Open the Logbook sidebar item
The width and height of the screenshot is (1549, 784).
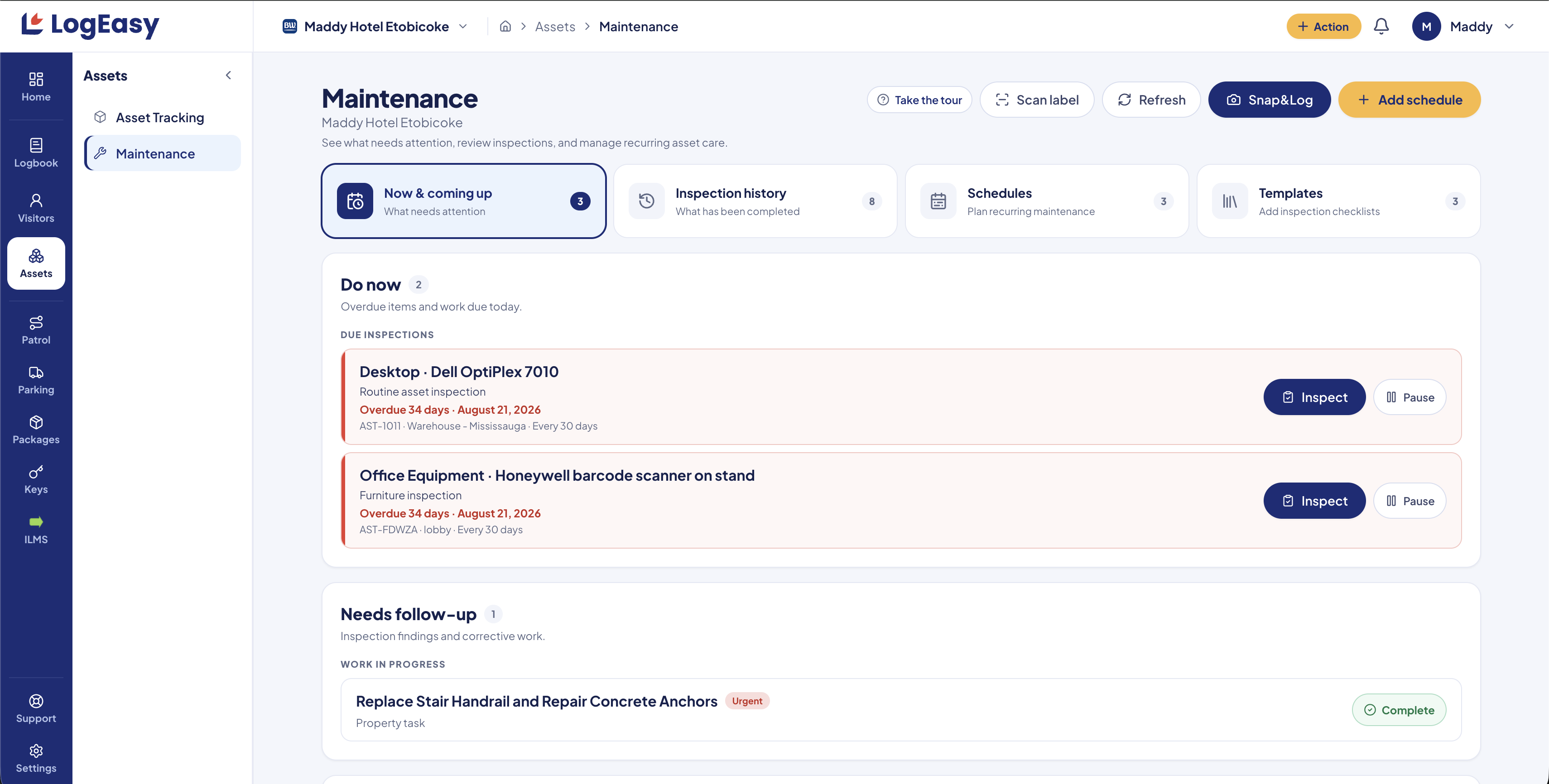(36, 153)
